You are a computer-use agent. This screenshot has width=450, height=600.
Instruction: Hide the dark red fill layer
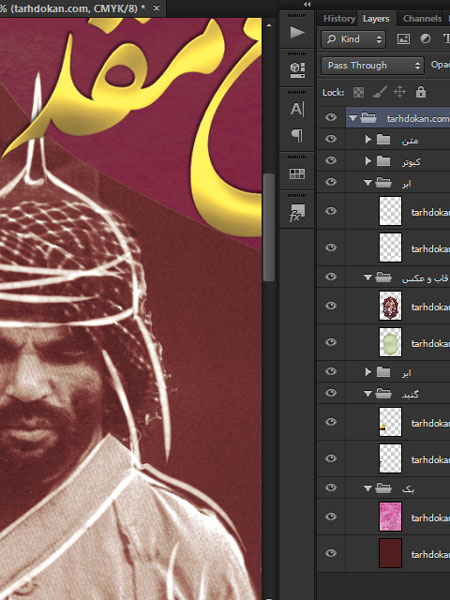click(331, 553)
